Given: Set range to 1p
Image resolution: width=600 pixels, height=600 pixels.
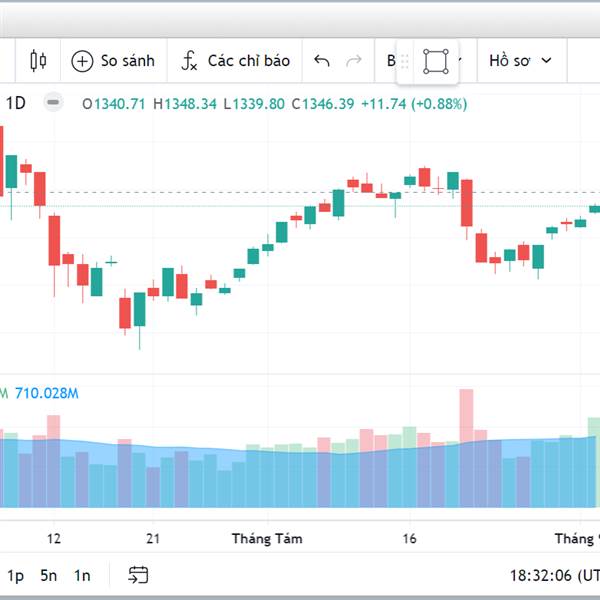Looking at the screenshot, I should tap(15, 576).
